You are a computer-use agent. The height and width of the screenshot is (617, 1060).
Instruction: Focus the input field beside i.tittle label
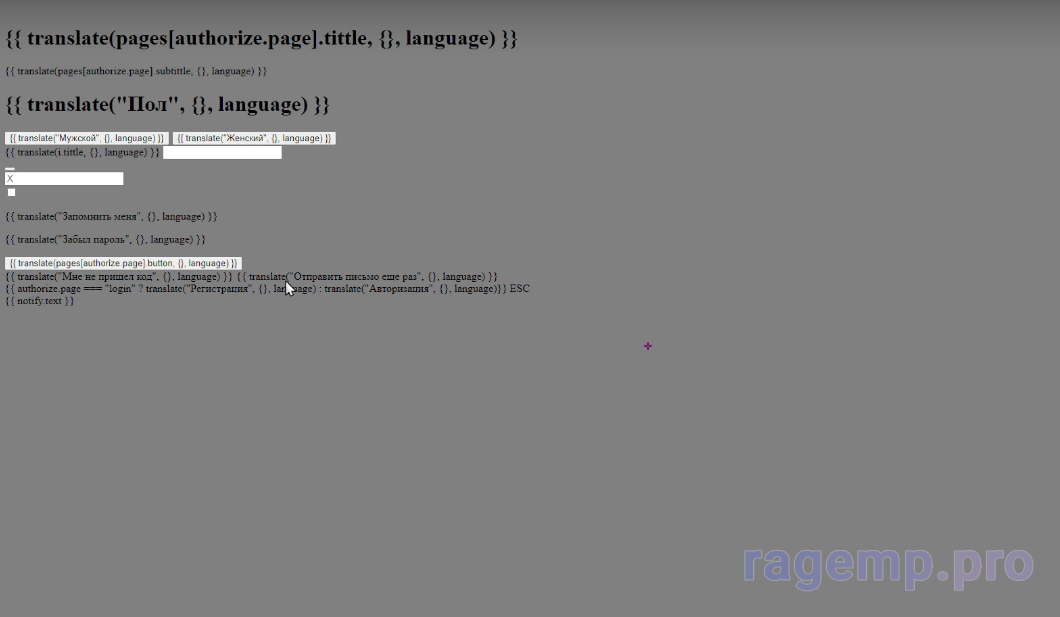point(222,153)
